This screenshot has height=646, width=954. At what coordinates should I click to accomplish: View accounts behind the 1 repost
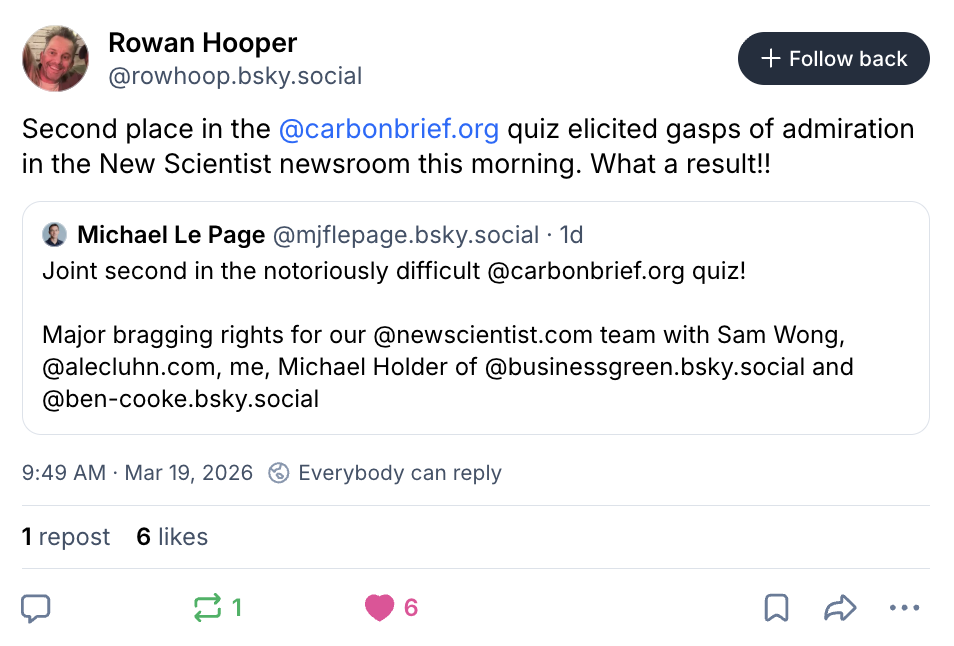(66, 537)
